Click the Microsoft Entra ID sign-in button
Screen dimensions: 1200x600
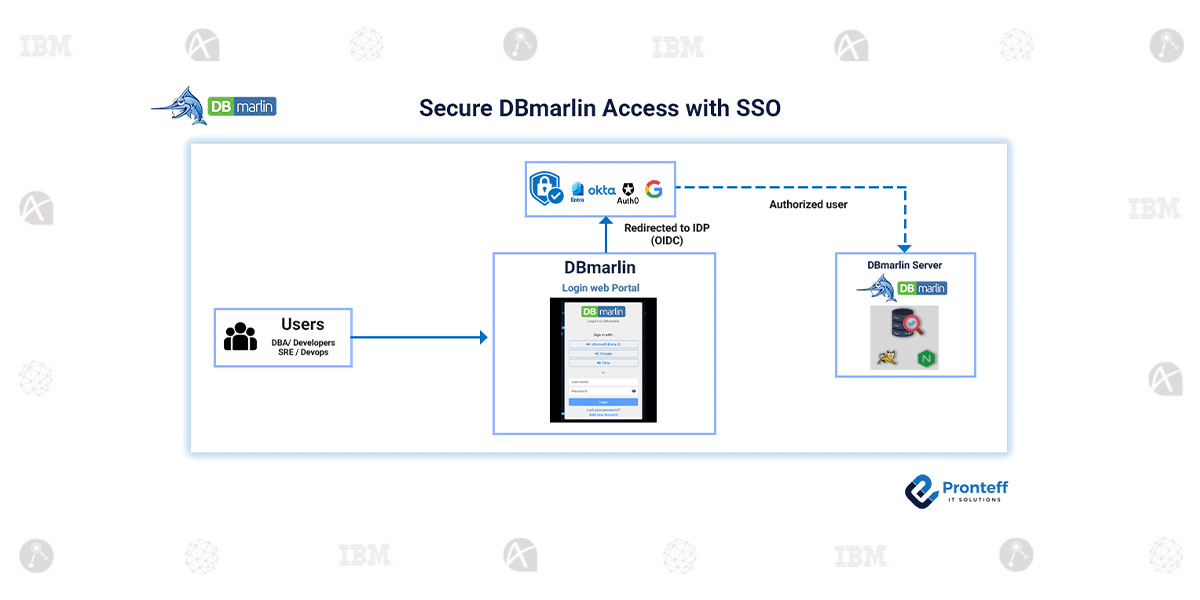coord(603,344)
